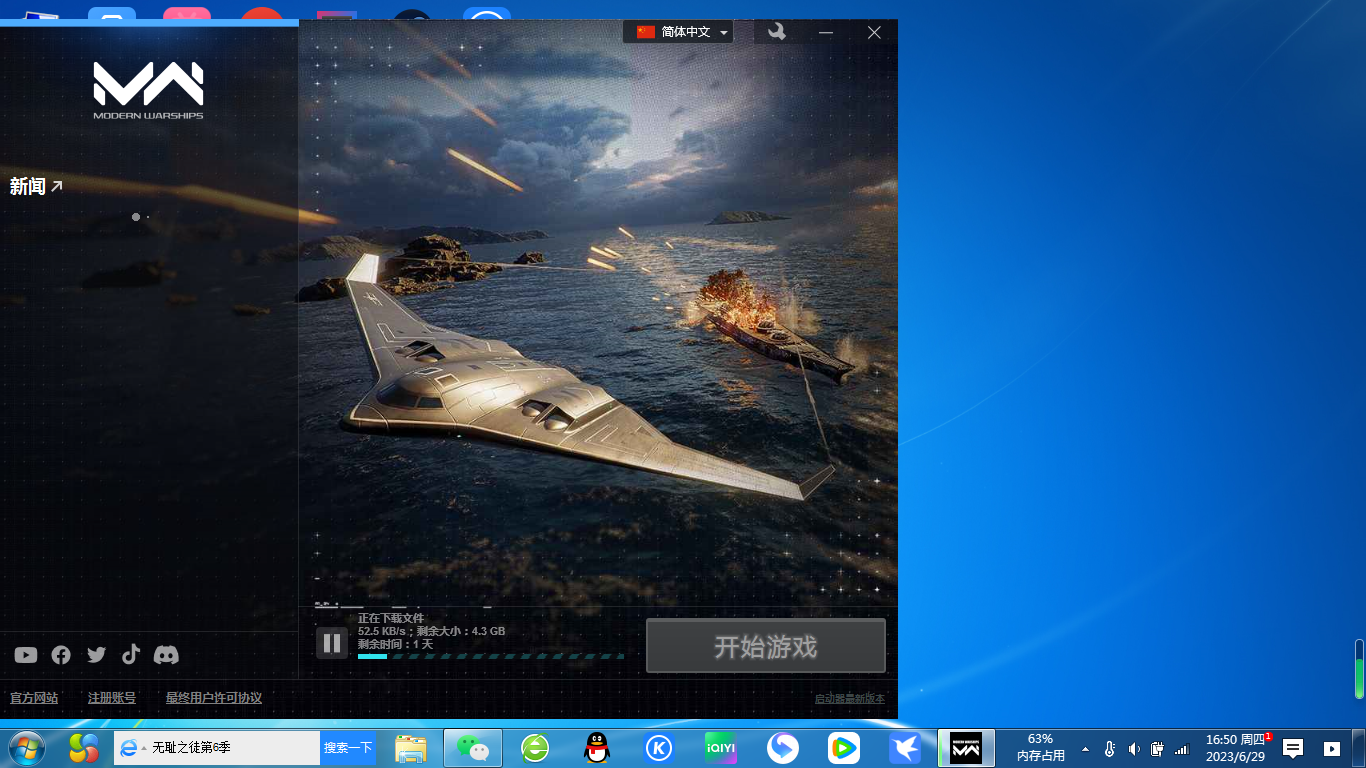1366x768 pixels.
Task: Open the Discord social icon
Action: [x=166, y=655]
